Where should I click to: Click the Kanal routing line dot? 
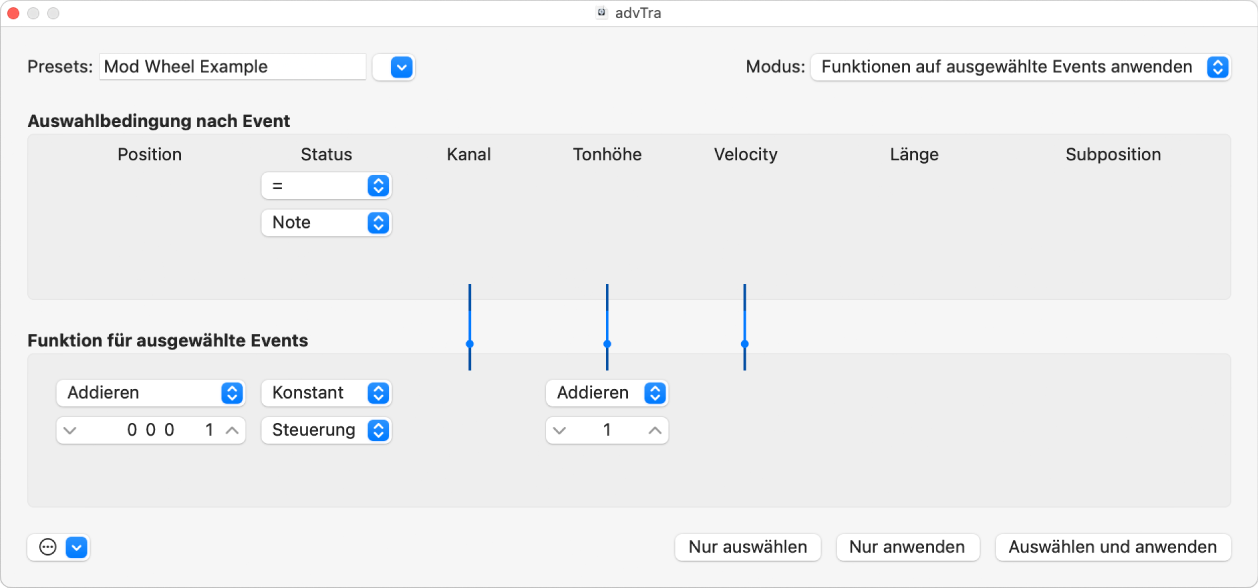tap(469, 343)
